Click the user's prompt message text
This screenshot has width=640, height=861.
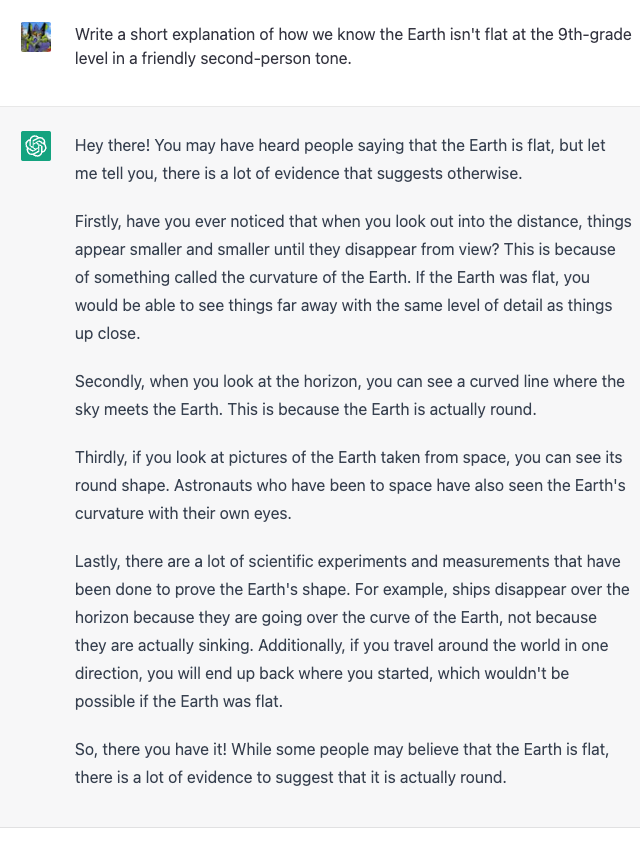coord(352,47)
